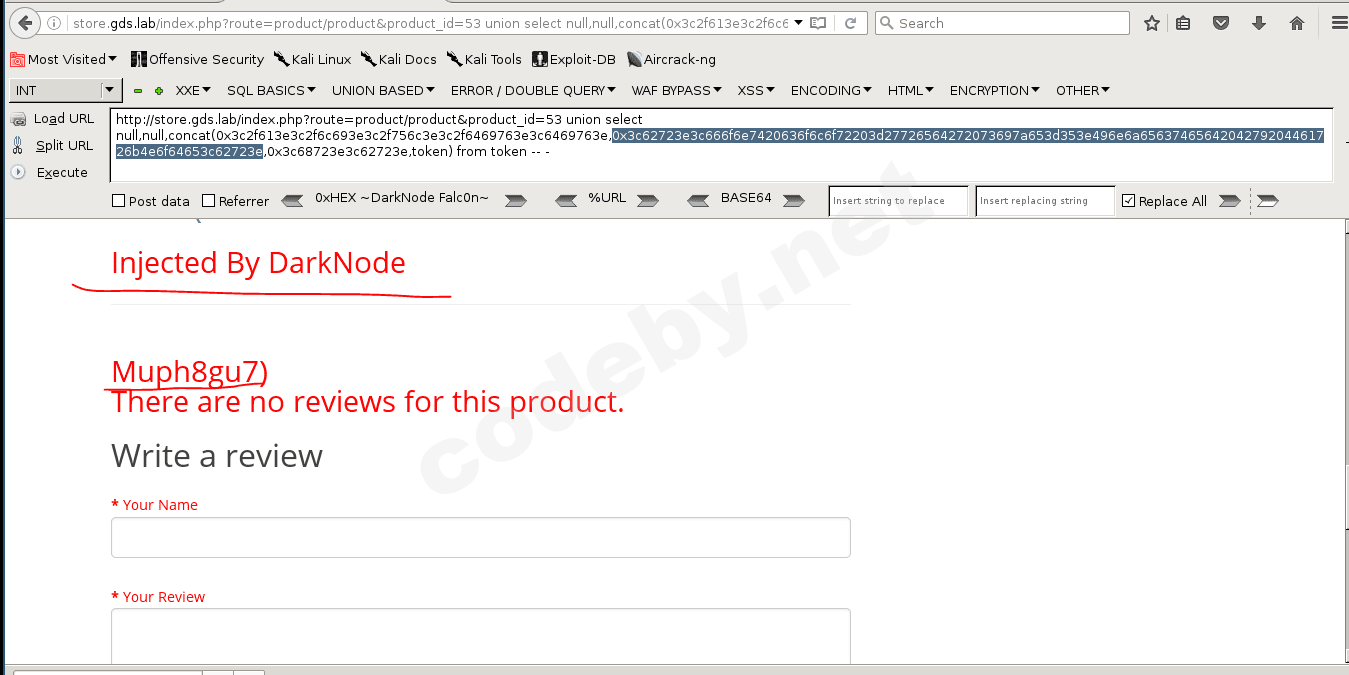The height and width of the screenshot is (675, 1349).
Task: Click right arrow after 0xHEX encoder
Action: [515, 201]
